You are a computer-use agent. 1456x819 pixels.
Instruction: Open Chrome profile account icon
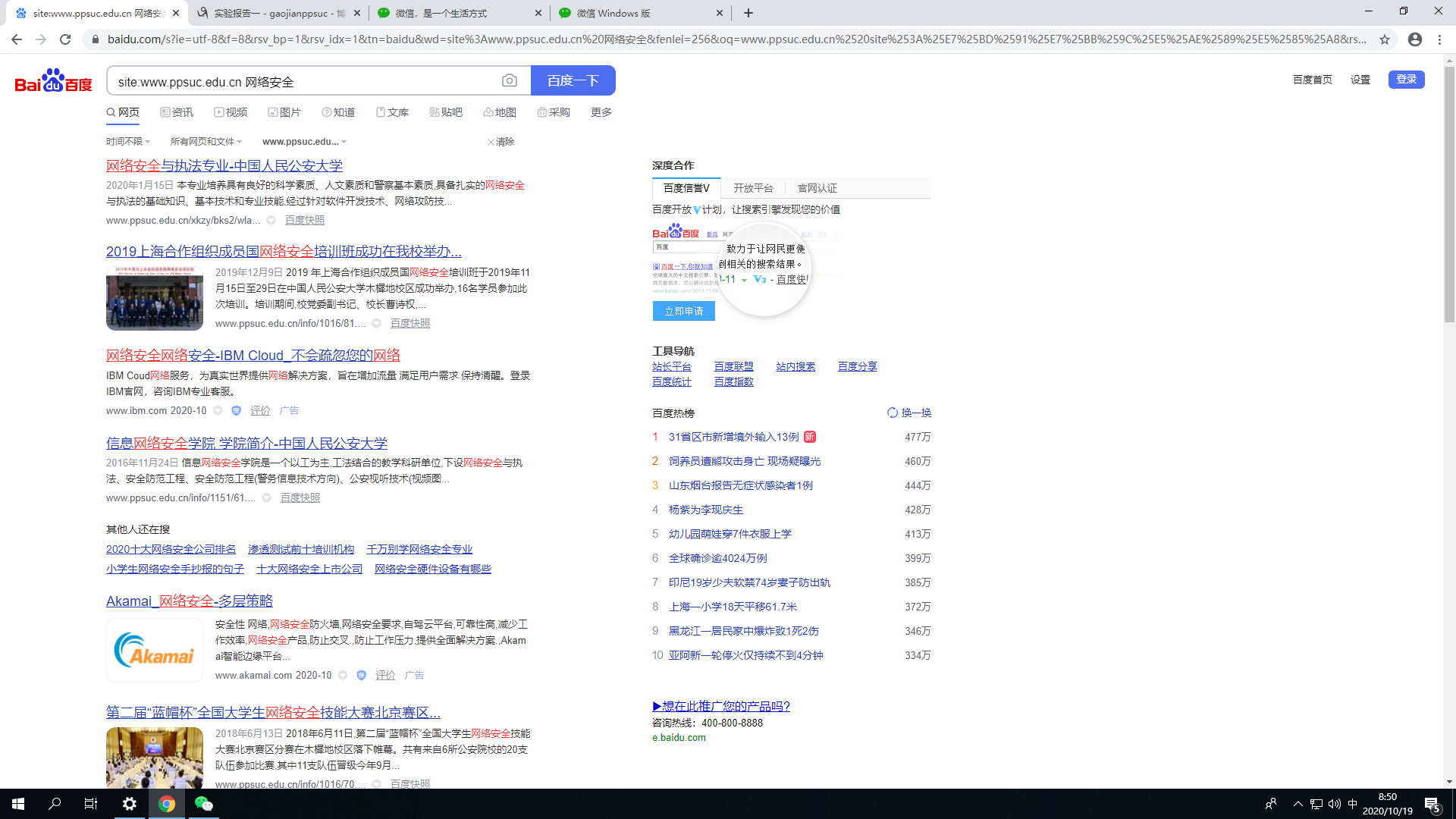pos(1415,39)
